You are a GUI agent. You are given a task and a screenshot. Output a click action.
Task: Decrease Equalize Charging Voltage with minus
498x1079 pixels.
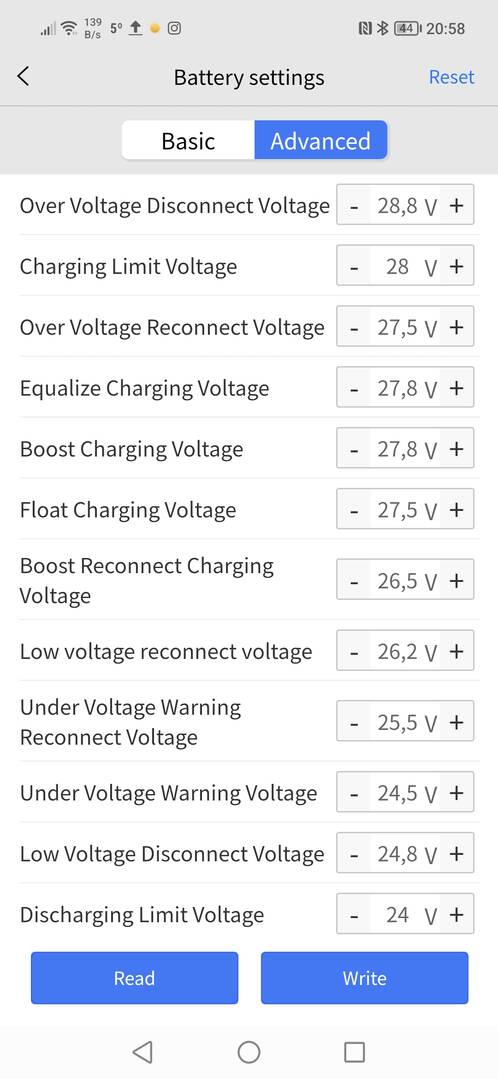pyautogui.click(x=354, y=389)
